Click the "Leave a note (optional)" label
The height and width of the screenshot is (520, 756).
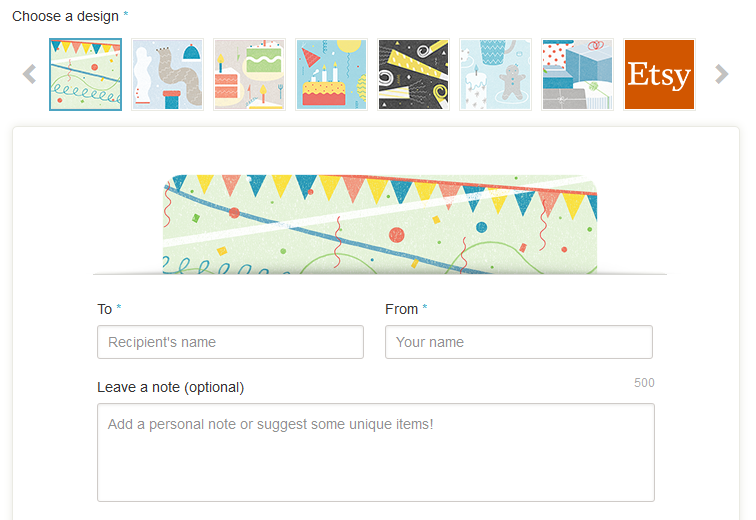tap(170, 387)
